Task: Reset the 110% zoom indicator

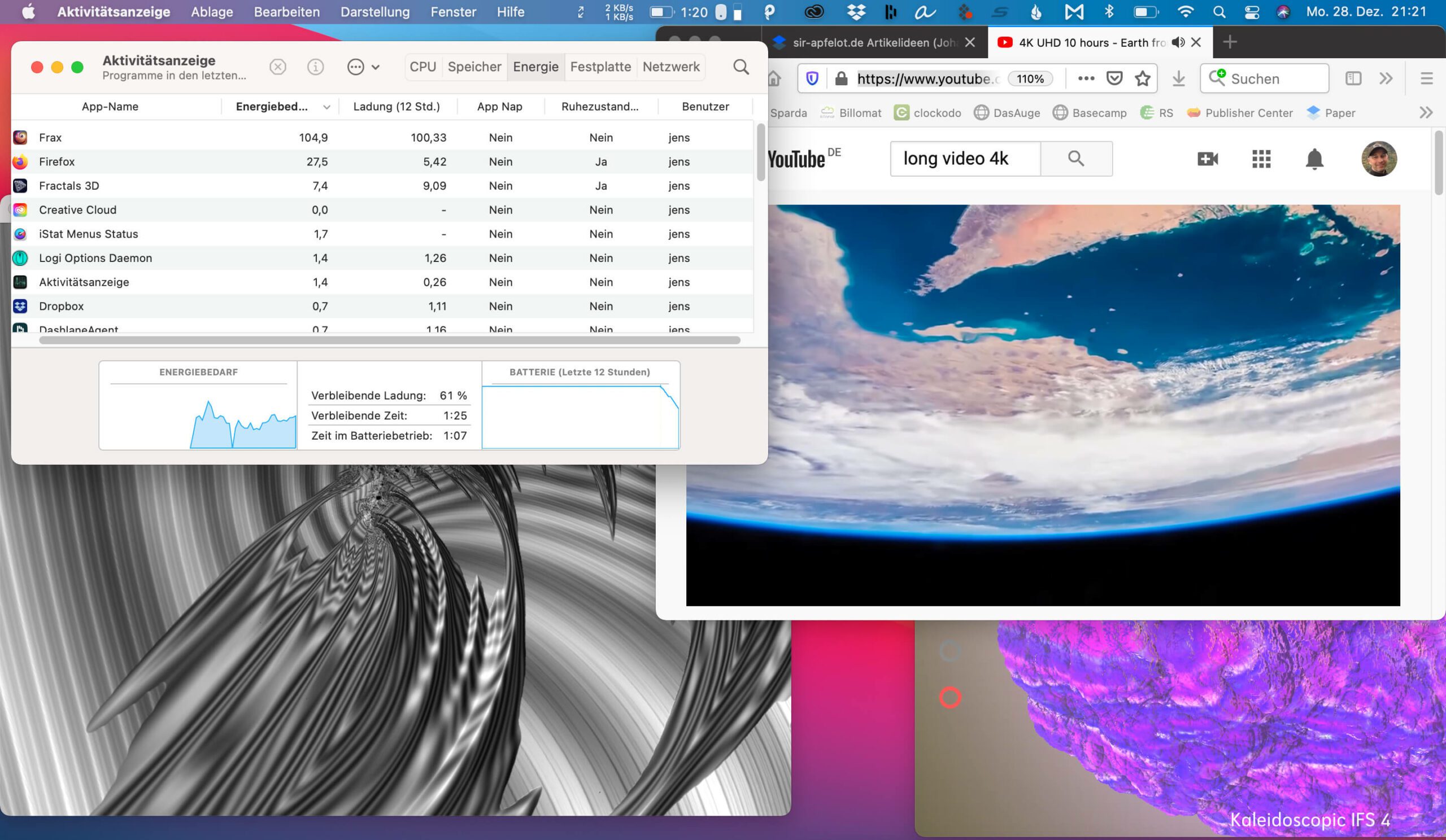Action: [1030, 78]
